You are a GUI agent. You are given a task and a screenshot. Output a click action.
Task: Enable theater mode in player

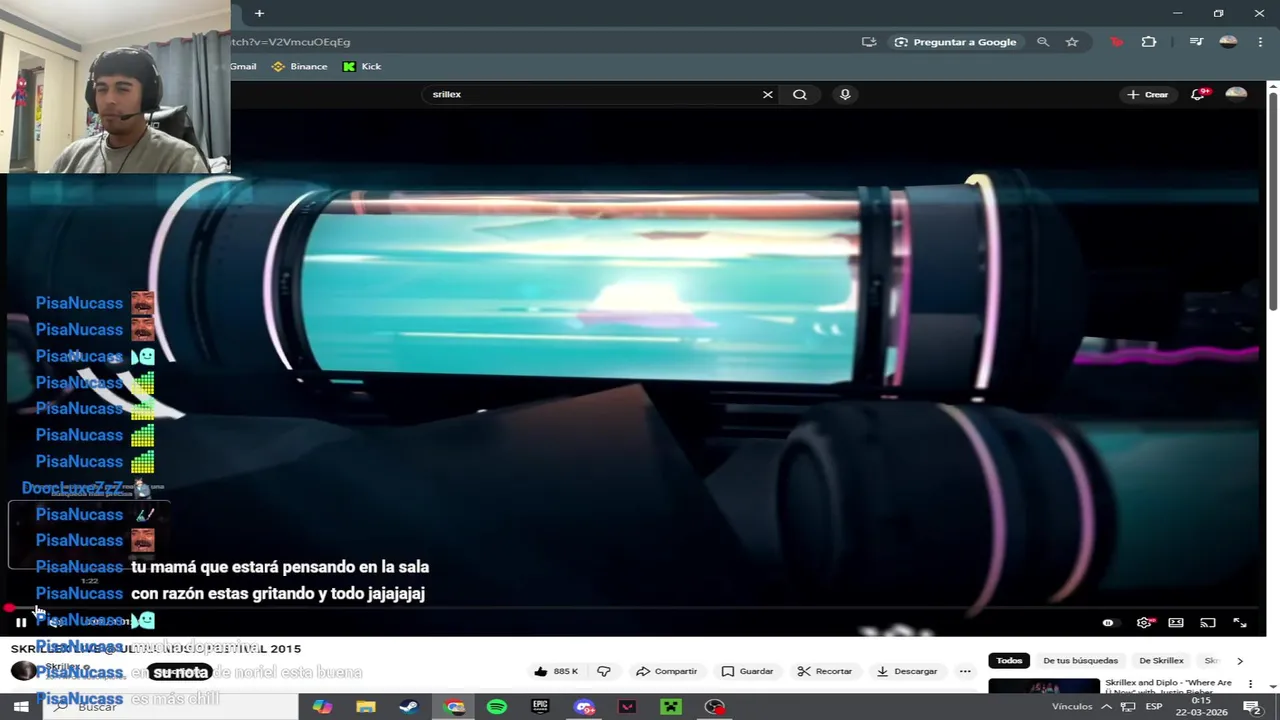[x=1176, y=622]
